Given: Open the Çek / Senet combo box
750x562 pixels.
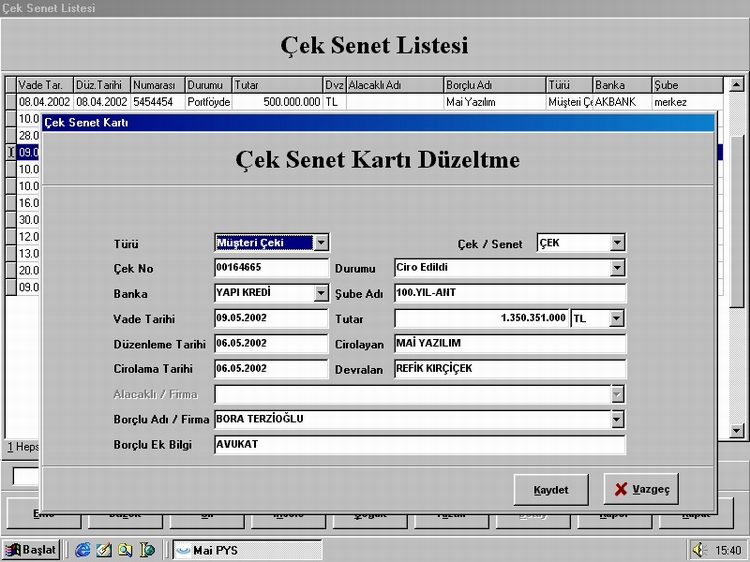Looking at the screenshot, I should click(x=617, y=242).
